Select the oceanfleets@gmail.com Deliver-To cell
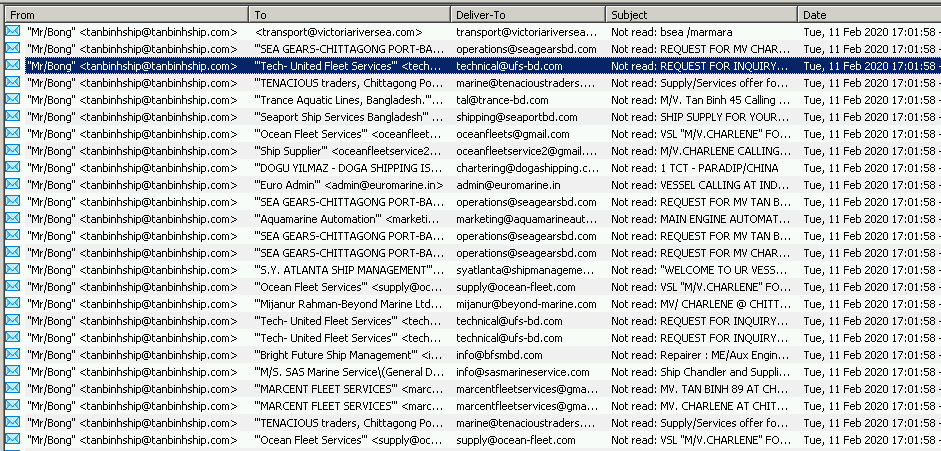The height and width of the screenshot is (451, 941). point(513,134)
